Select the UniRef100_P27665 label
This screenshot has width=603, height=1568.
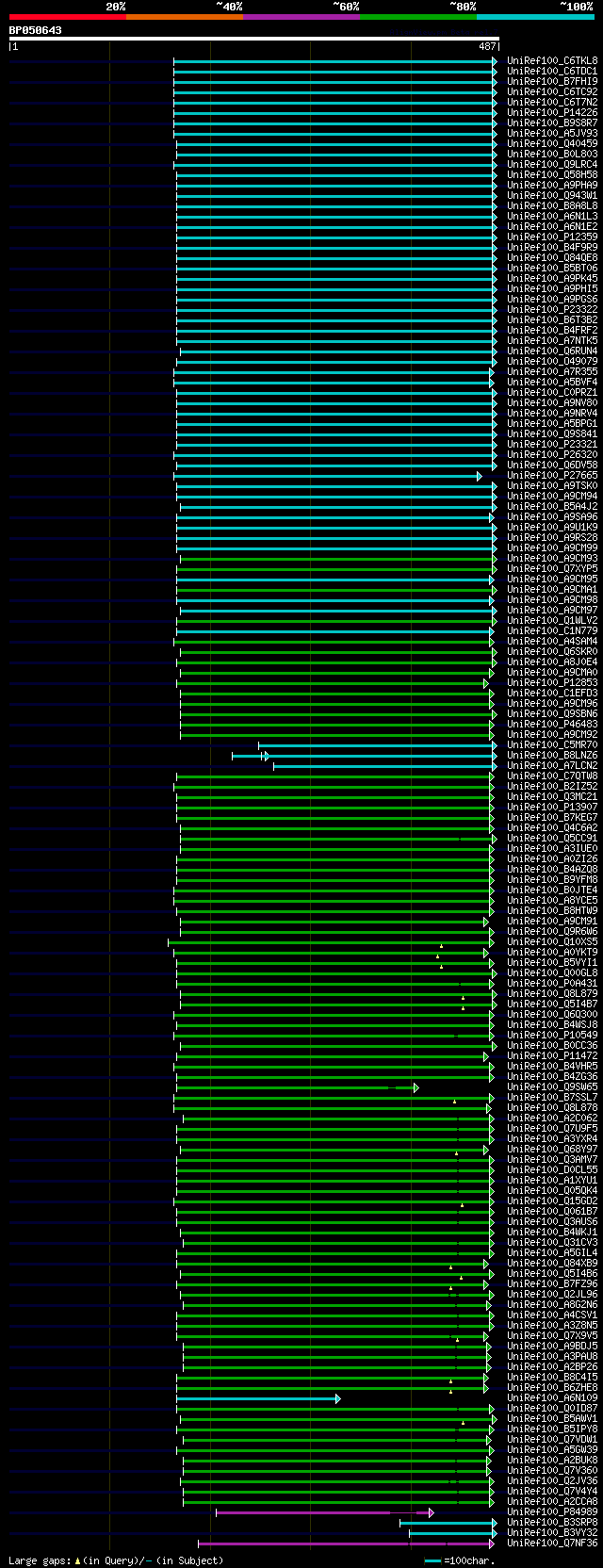pos(552,475)
